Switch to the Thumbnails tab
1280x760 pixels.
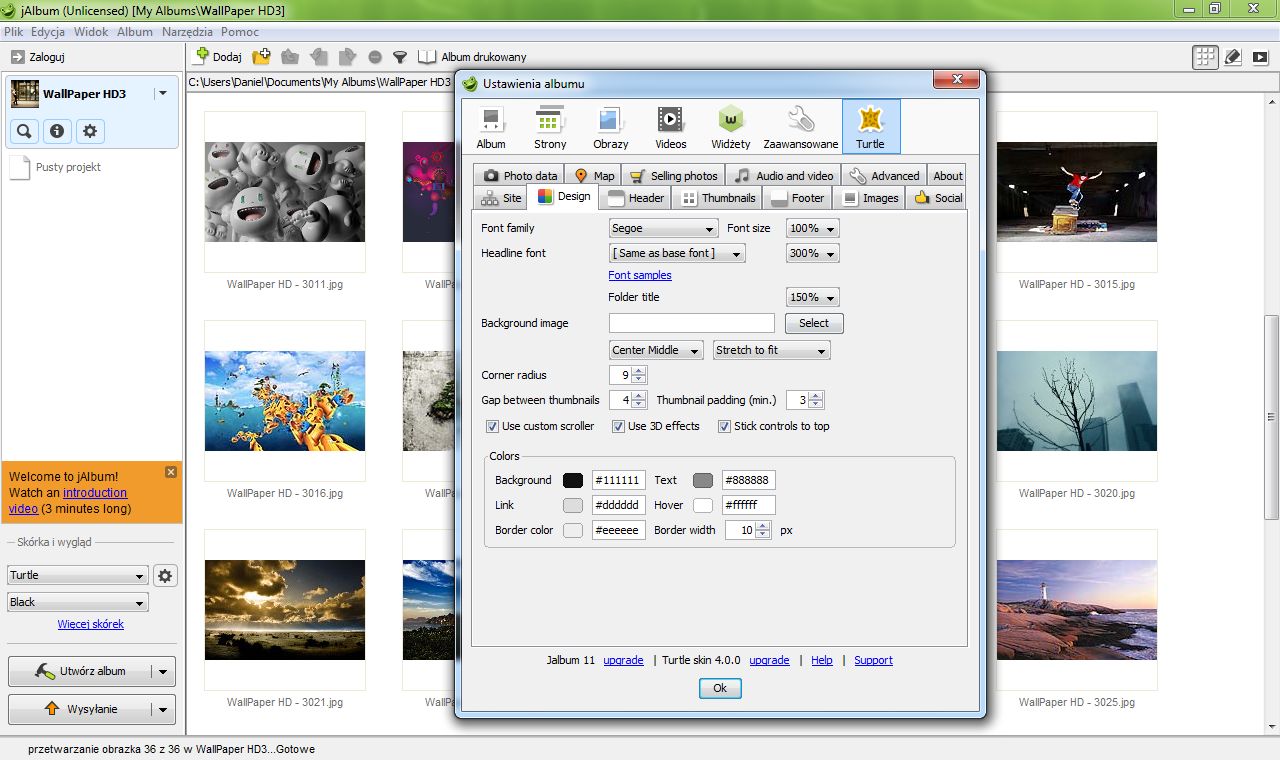pyautogui.click(x=718, y=198)
